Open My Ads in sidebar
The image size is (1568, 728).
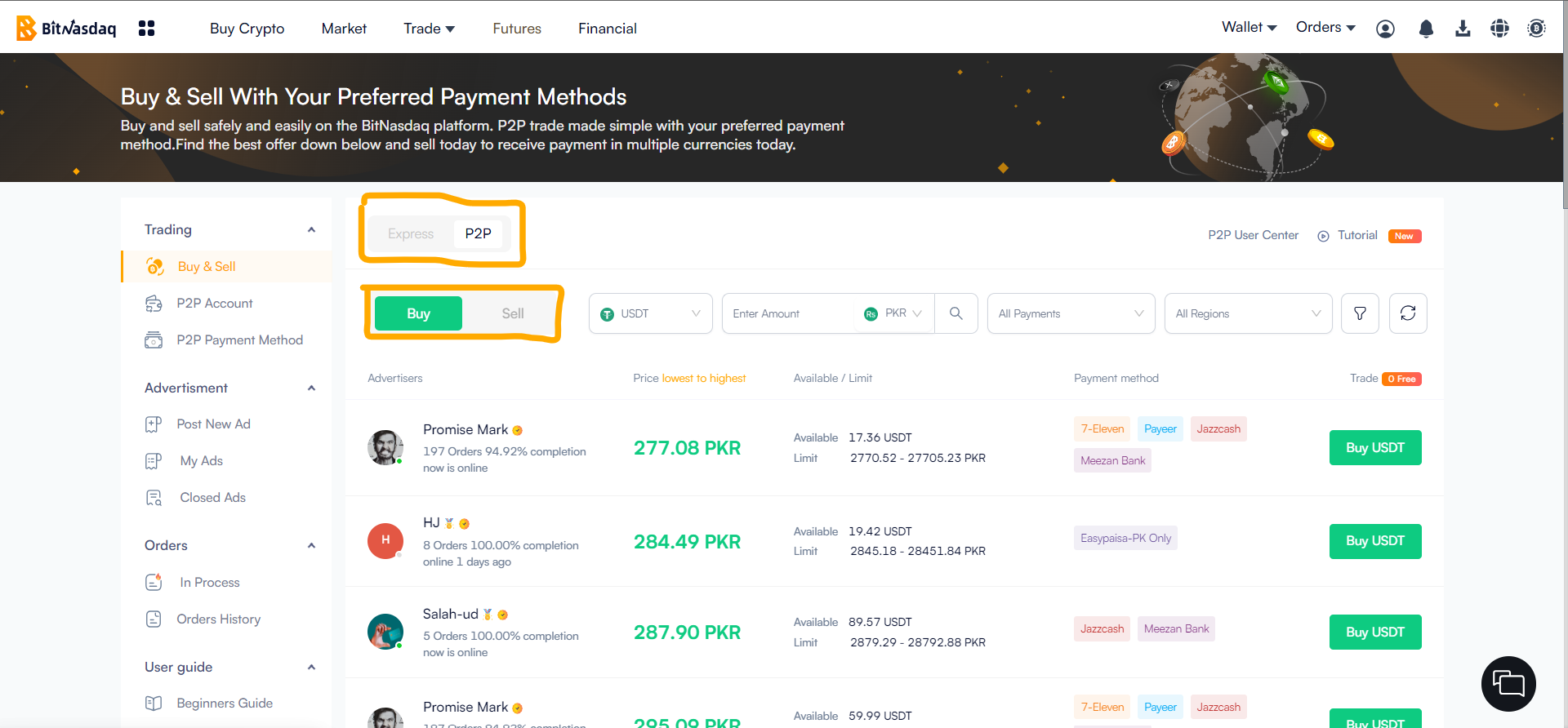click(201, 461)
